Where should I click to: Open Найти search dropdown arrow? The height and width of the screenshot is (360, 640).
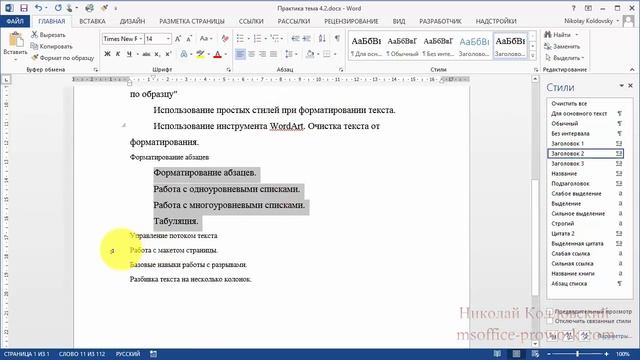click(x=577, y=35)
